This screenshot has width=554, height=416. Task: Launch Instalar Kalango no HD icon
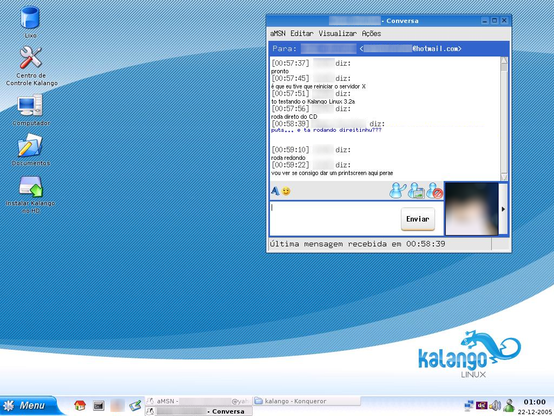[x=31, y=195]
